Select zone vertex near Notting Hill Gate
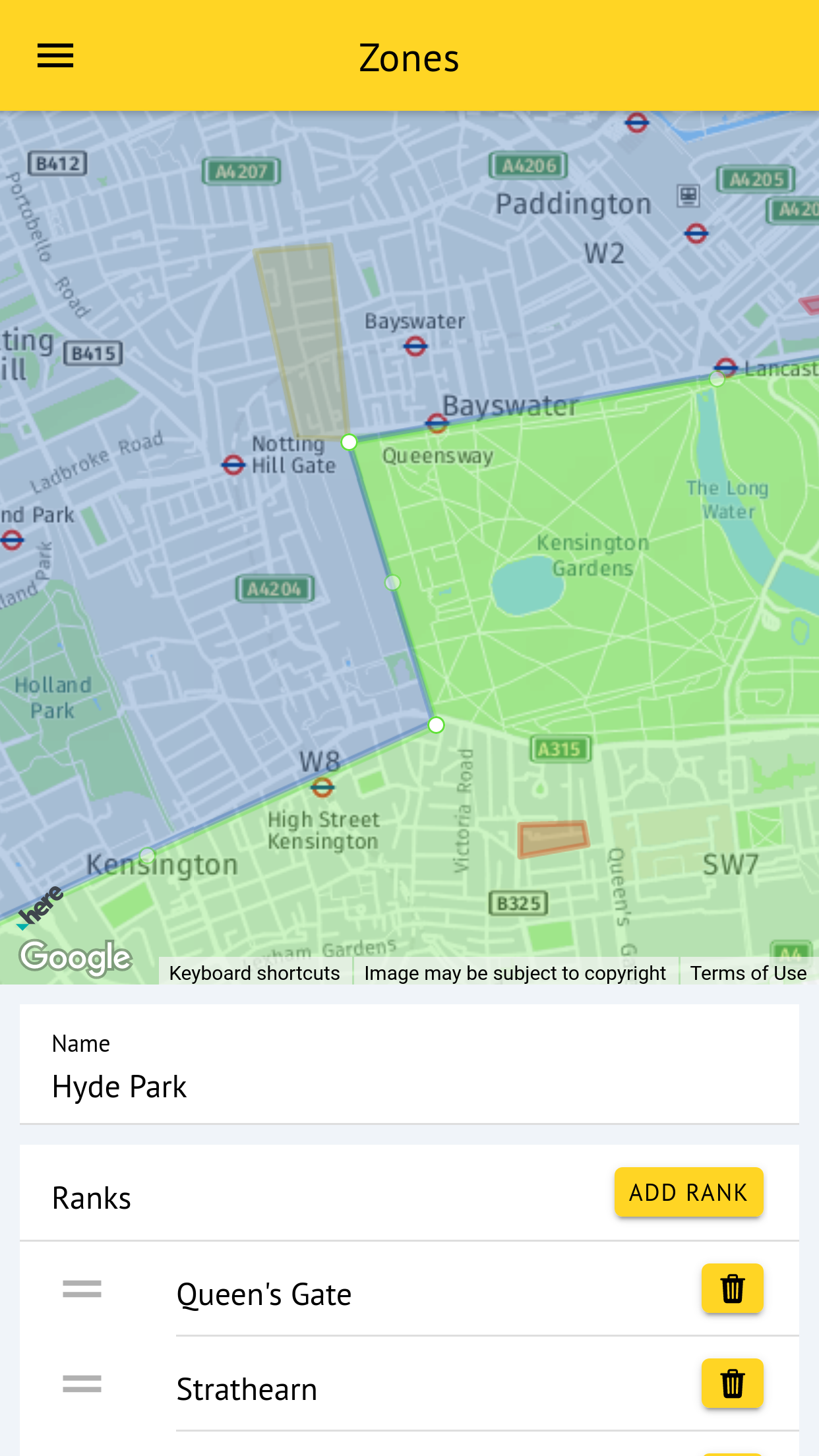Image resolution: width=819 pixels, height=1456 pixels. tap(349, 442)
